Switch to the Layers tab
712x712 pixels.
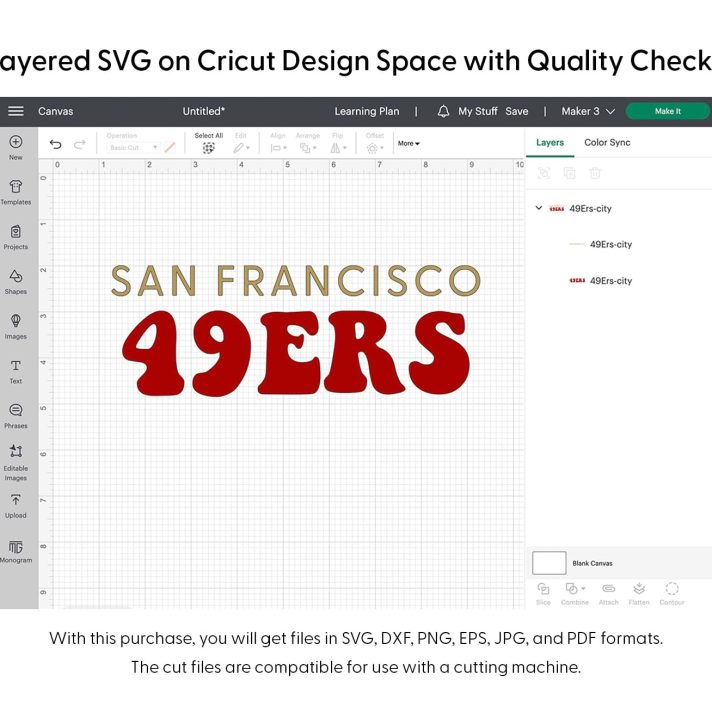(x=550, y=143)
